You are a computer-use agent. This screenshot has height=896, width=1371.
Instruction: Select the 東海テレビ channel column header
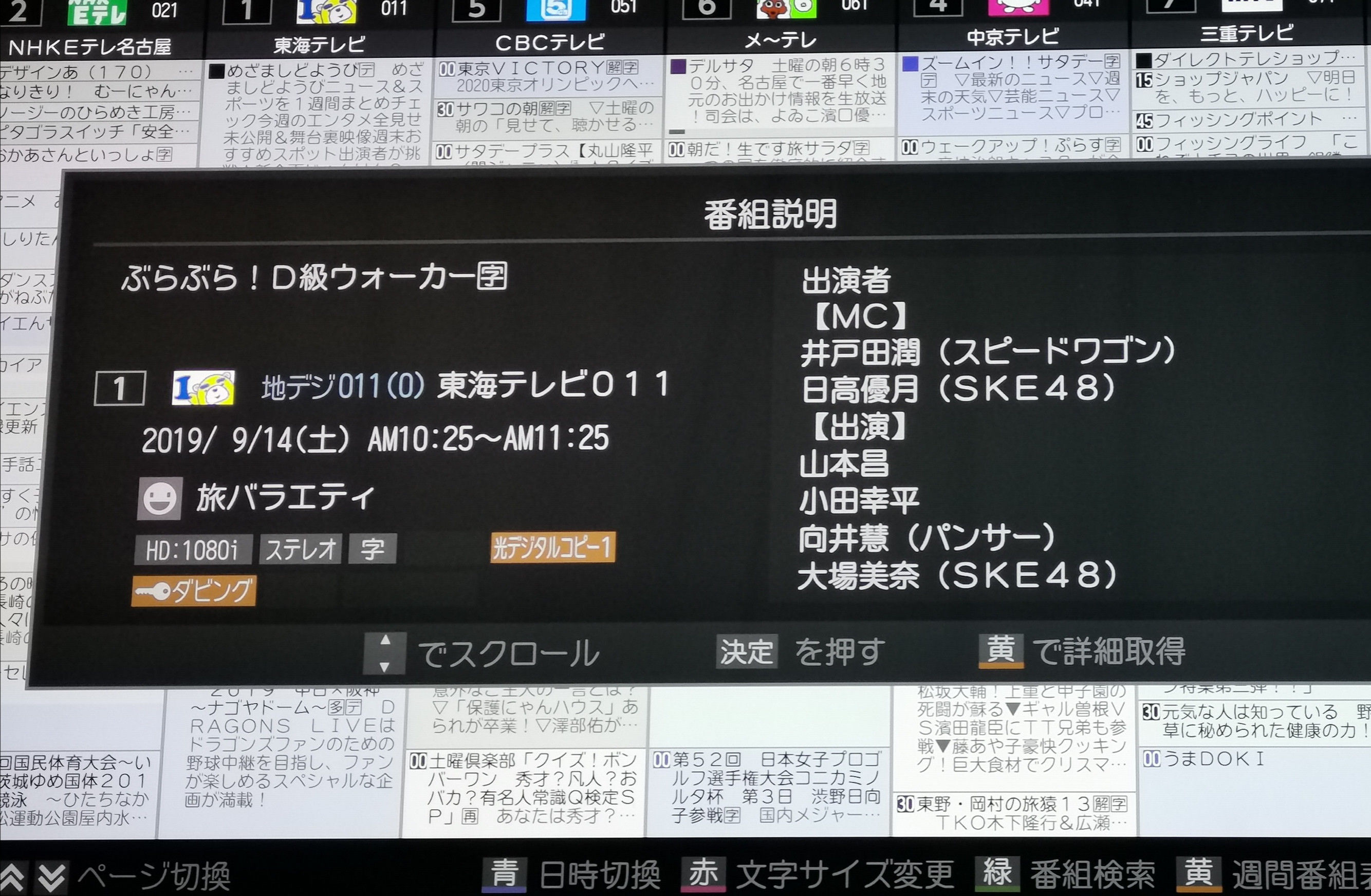pos(319,44)
